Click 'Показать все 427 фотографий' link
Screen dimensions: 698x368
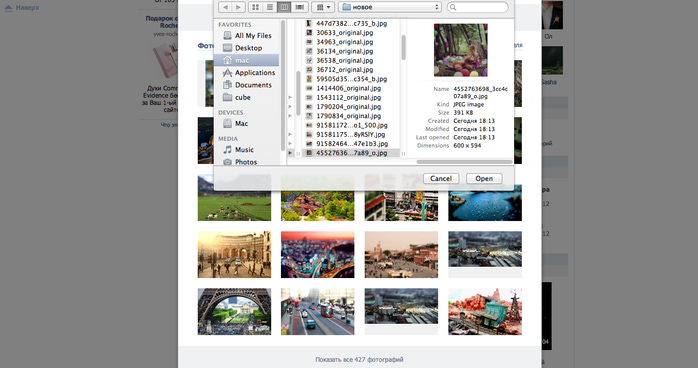click(x=359, y=360)
